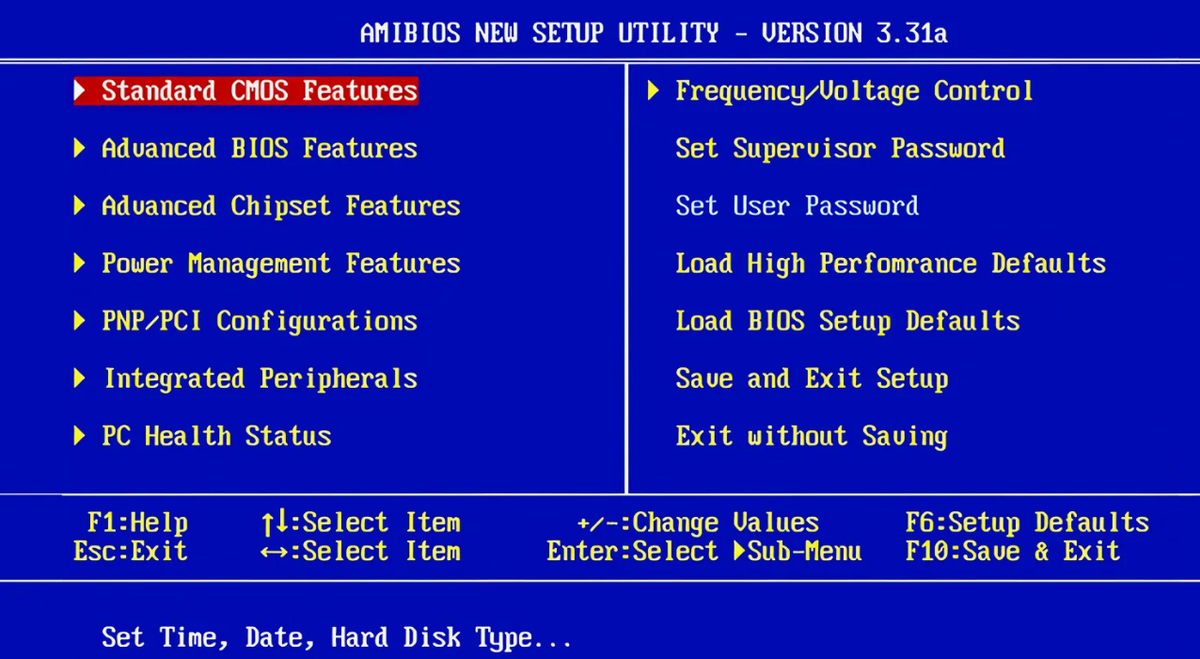Open Frequency/Voltage Control submenu
The height and width of the screenshot is (659, 1200).
tap(854, 91)
